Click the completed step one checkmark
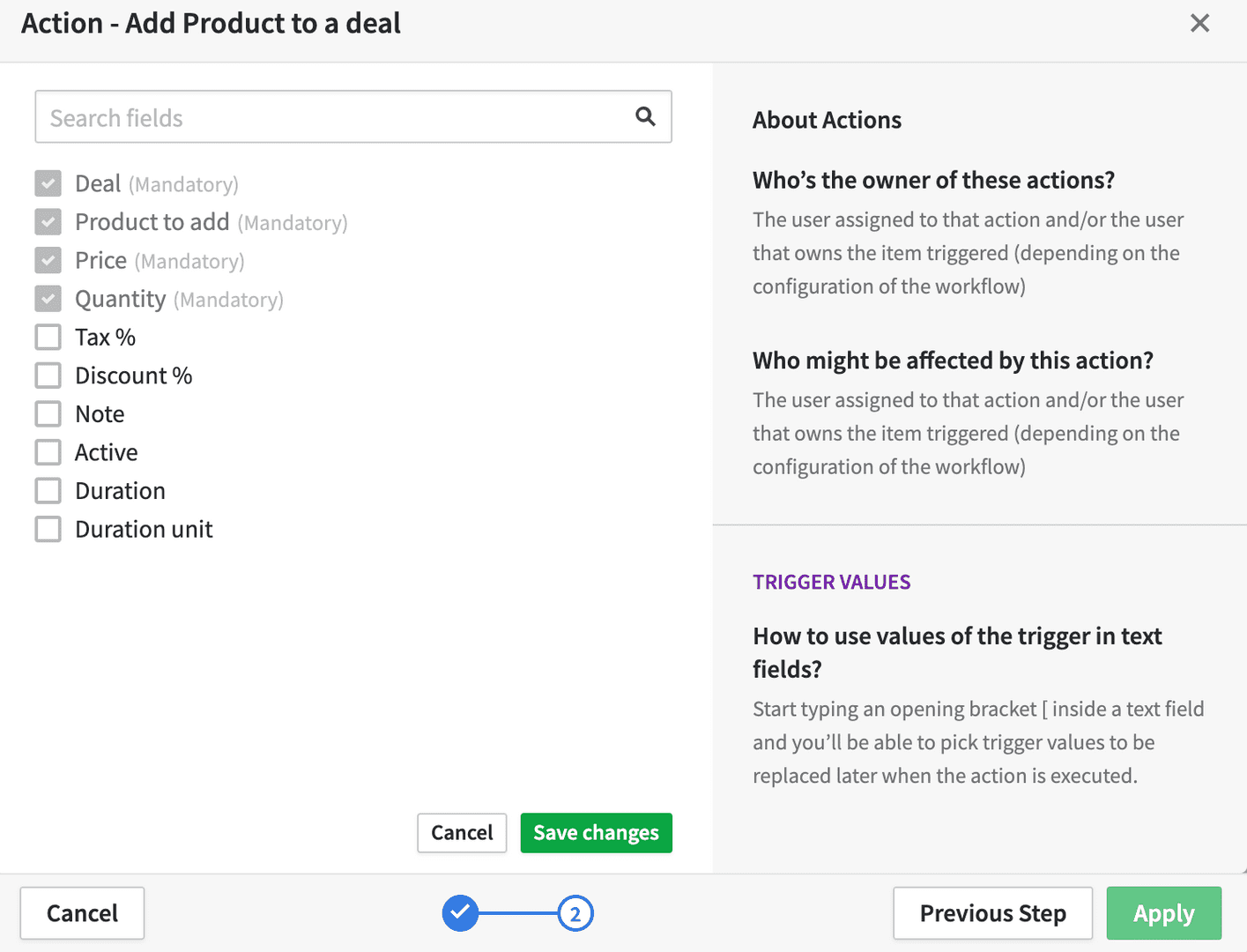Screen dimensions: 1247x952 pyautogui.click(x=460, y=913)
